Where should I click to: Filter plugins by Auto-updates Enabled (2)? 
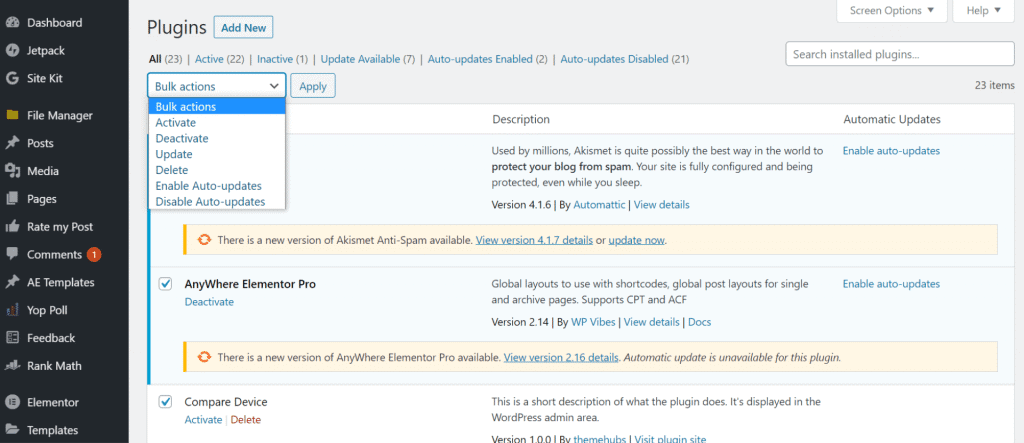(488, 59)
